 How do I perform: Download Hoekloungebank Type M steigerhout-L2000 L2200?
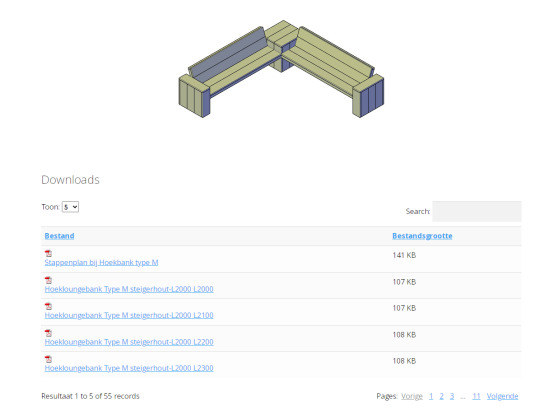(129, 342)
